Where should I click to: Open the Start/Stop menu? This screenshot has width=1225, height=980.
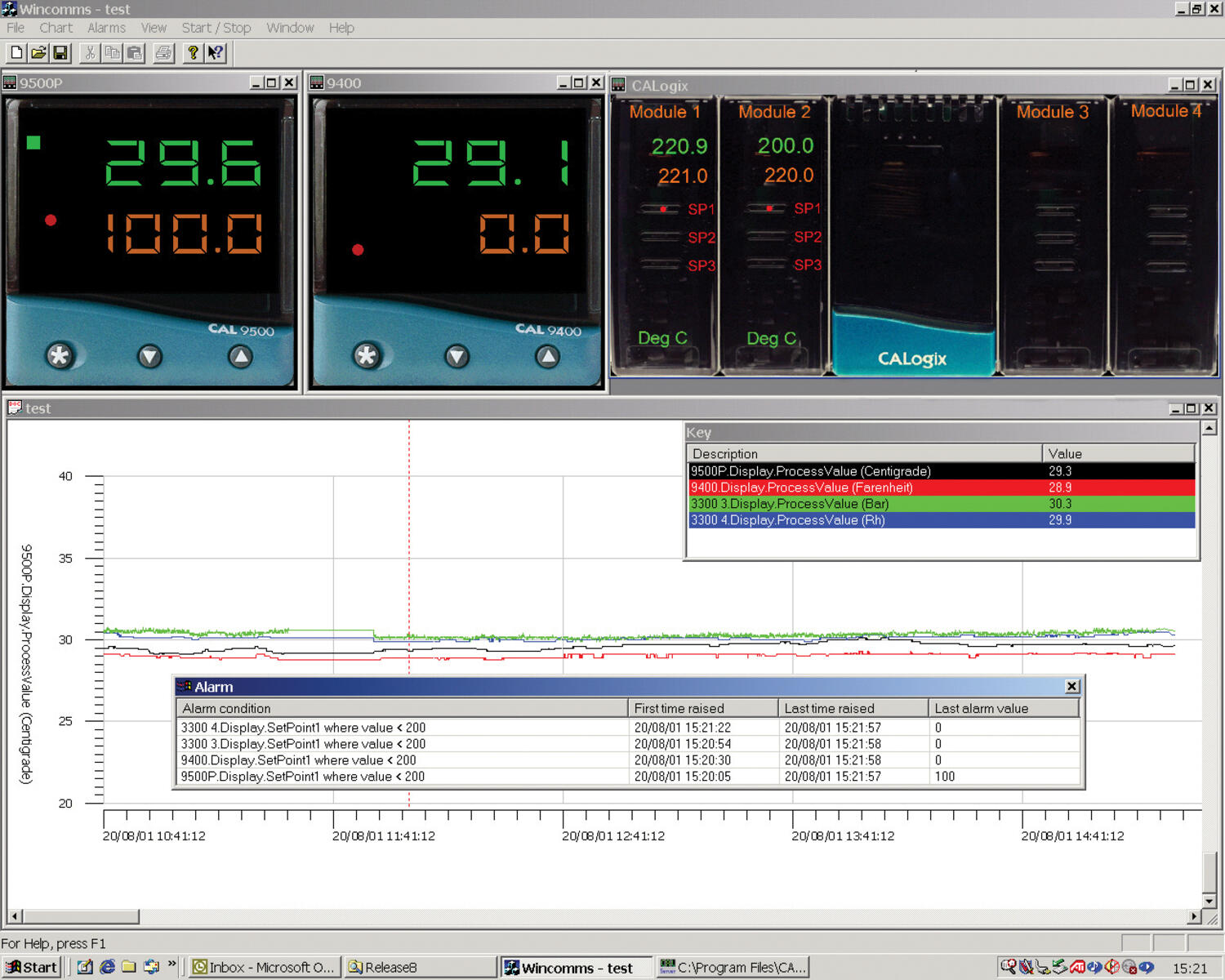pos(216,27)
